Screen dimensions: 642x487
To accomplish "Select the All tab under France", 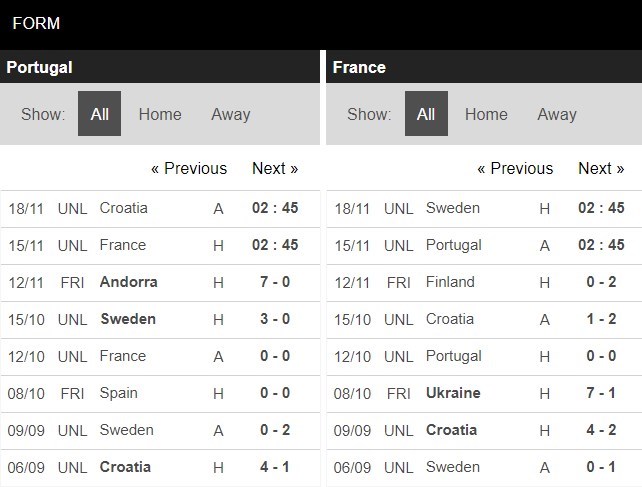I will (426, 114).
